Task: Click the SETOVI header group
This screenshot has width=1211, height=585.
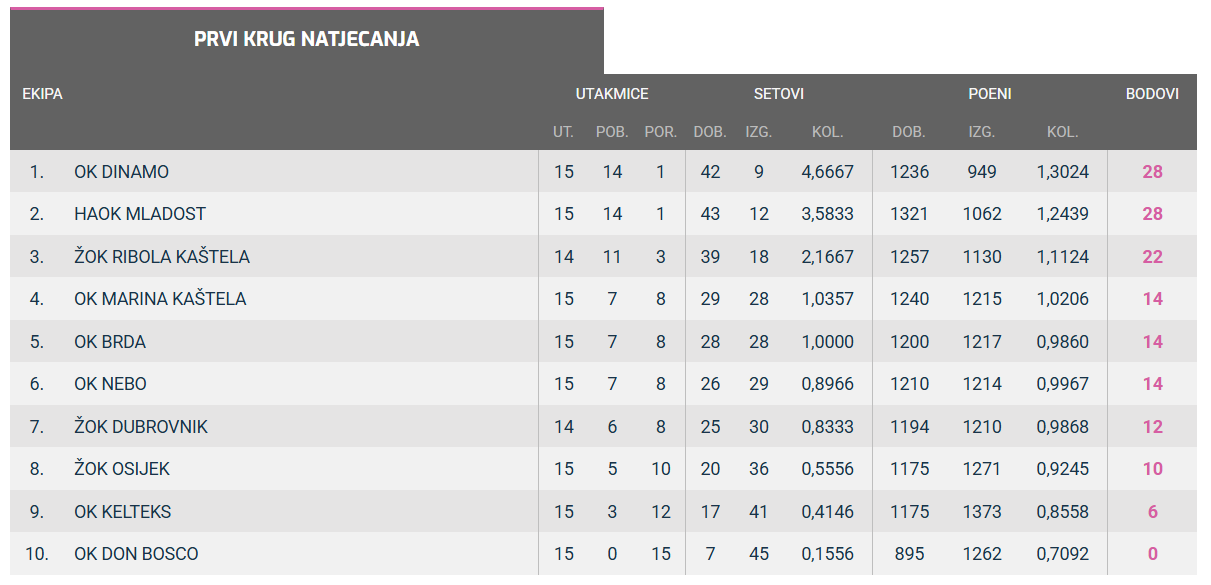Action: coord(779,94)
